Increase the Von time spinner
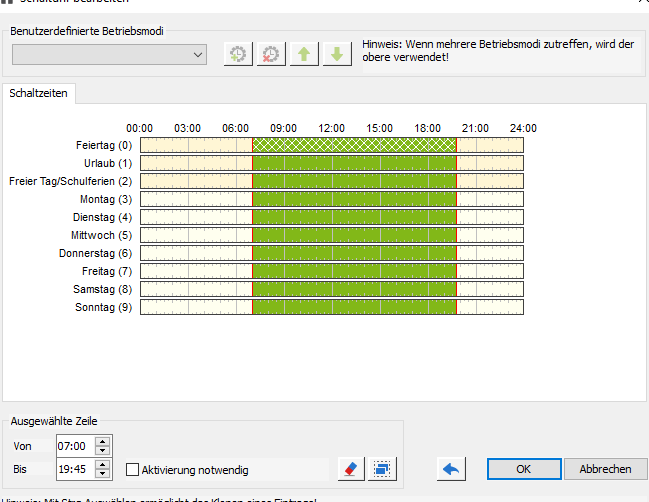The width and height of the screenshot is (649, 502). [102, 442]
